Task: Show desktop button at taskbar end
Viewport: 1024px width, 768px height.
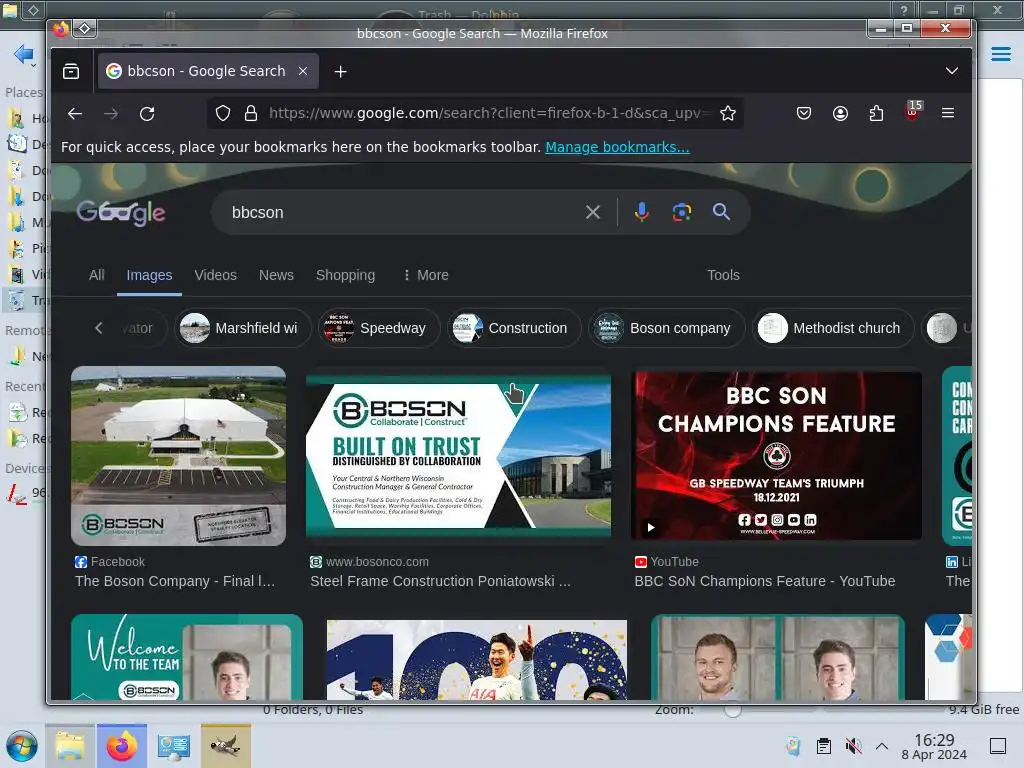Action: (998, 746)
